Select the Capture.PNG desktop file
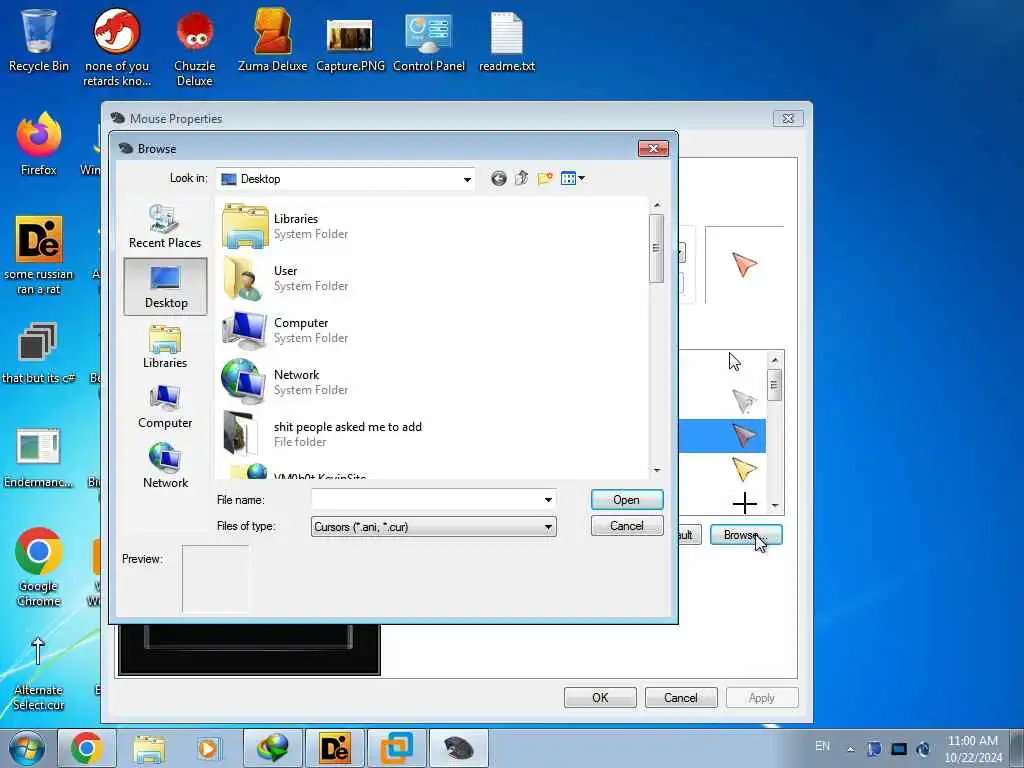 coord(350,42)
